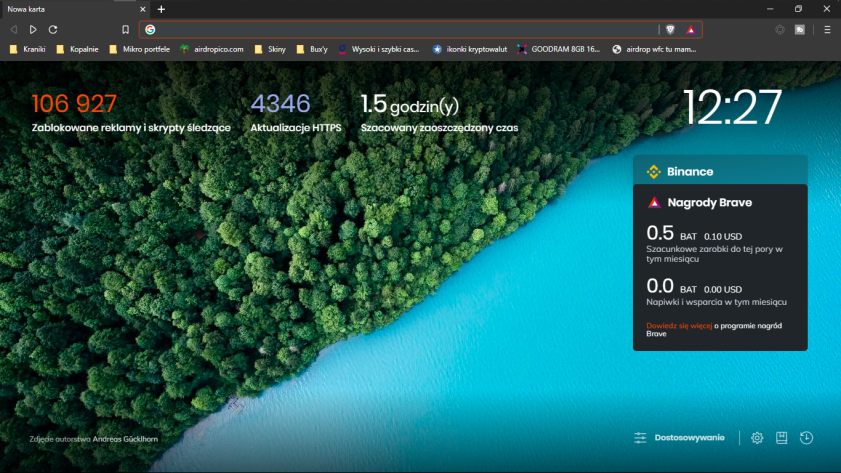Open the Bux'y bookmarks folder

coord(312,49)
